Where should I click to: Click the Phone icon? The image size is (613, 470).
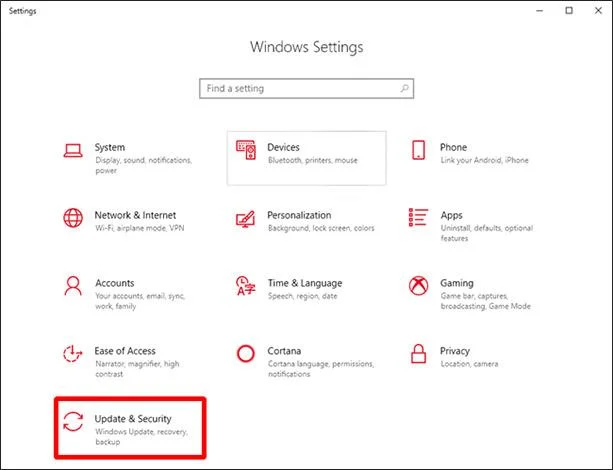point(418,150)
